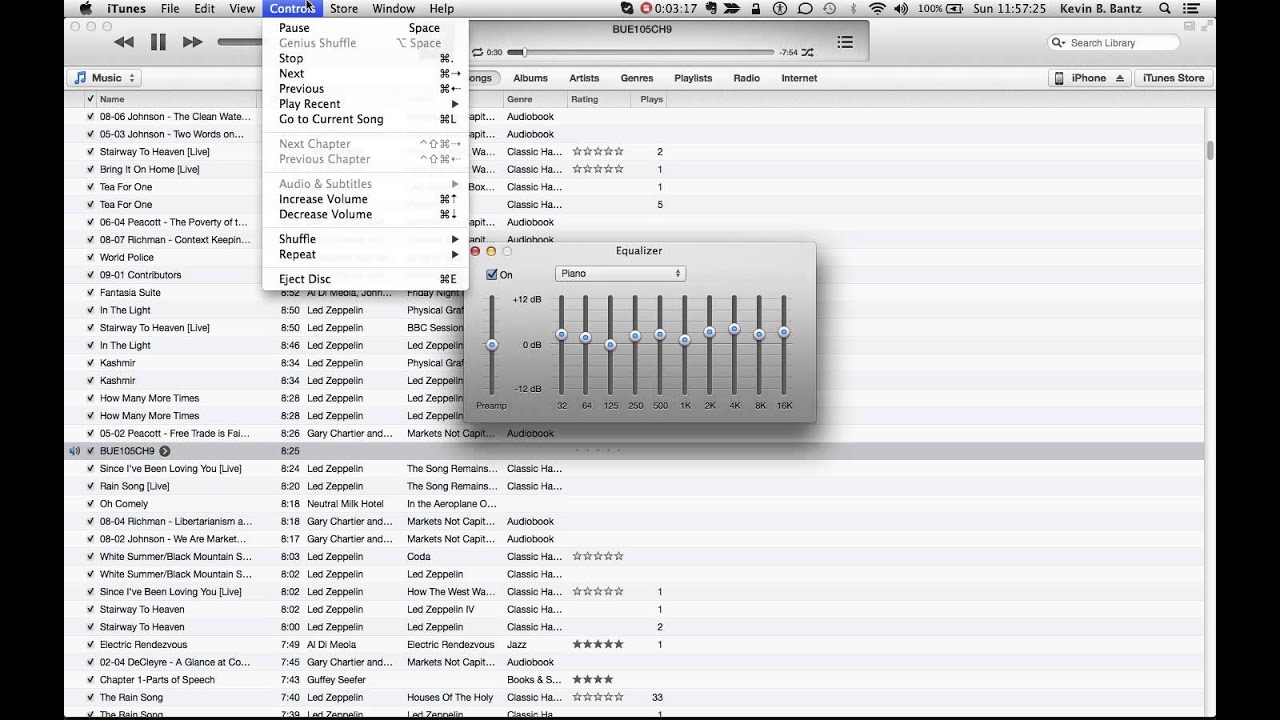The image size is (1280, 720).
Task: Open the Time Machine icon in the menu bar
Action: click(829, 8)
